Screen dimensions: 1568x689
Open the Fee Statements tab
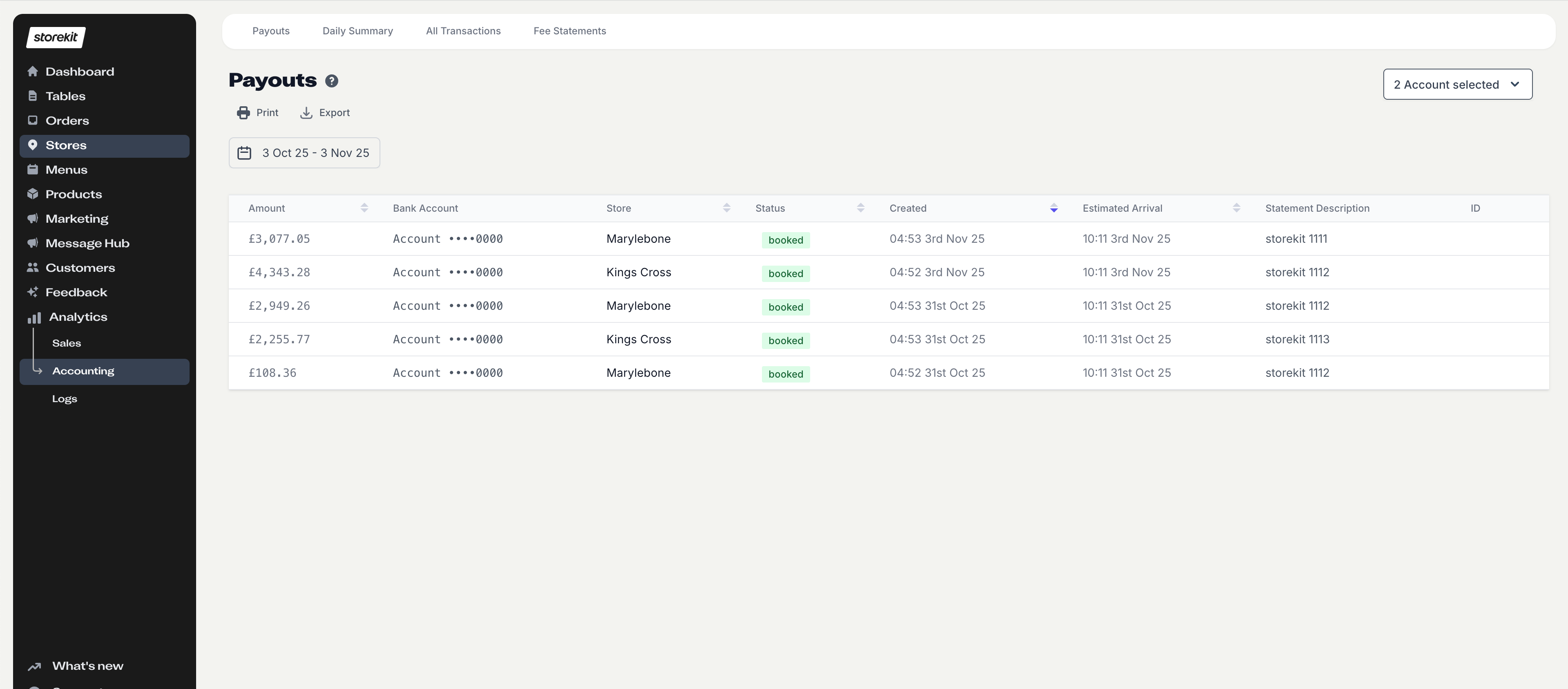click(570, 31)
